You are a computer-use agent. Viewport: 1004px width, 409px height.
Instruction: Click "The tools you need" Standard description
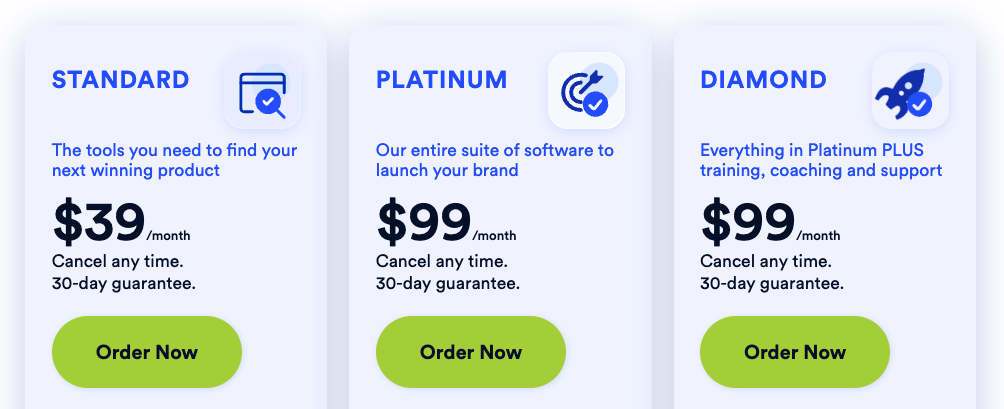tap(174, 160)
